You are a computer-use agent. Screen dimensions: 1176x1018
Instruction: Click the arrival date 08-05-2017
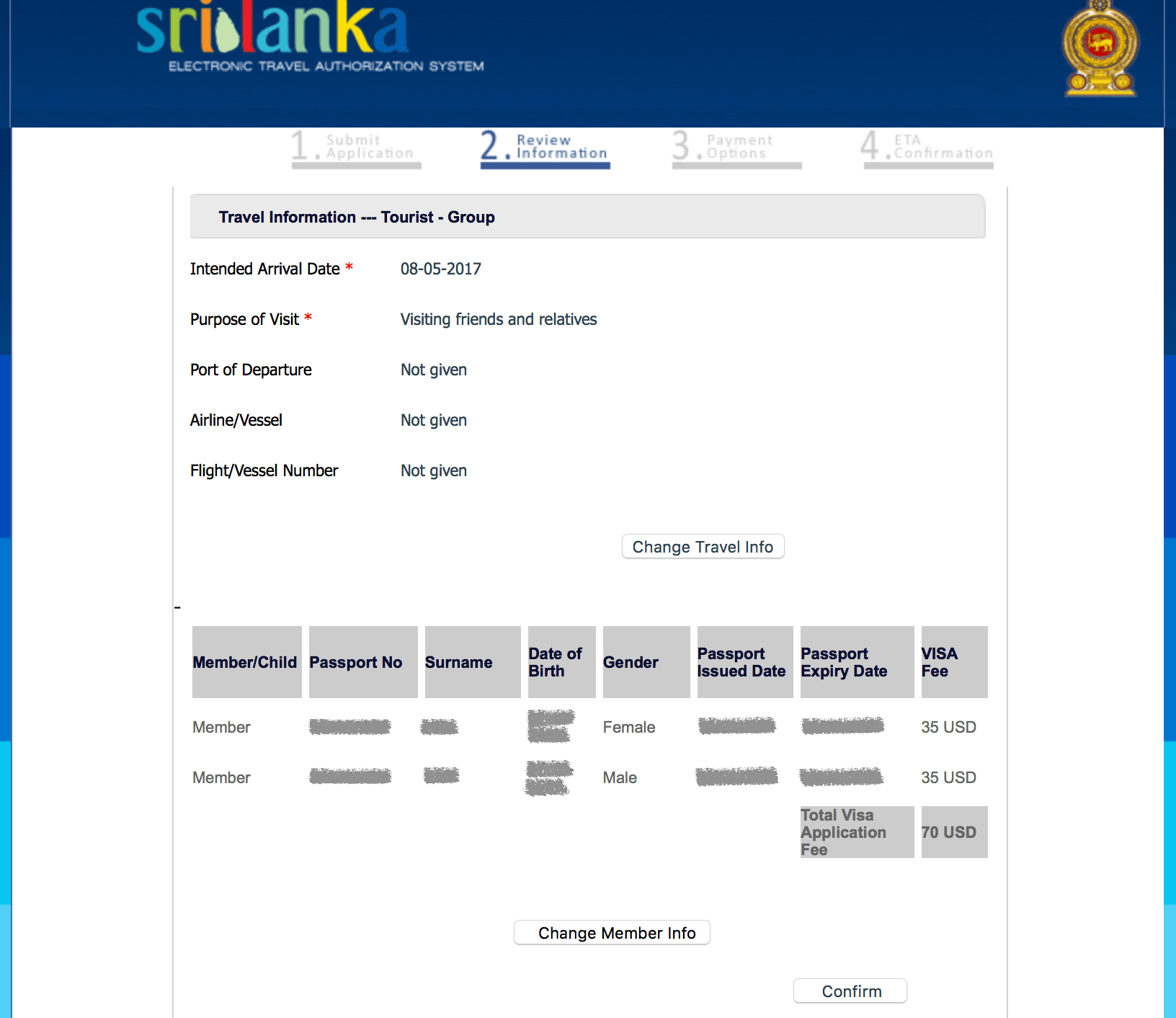tap(441, 269)
